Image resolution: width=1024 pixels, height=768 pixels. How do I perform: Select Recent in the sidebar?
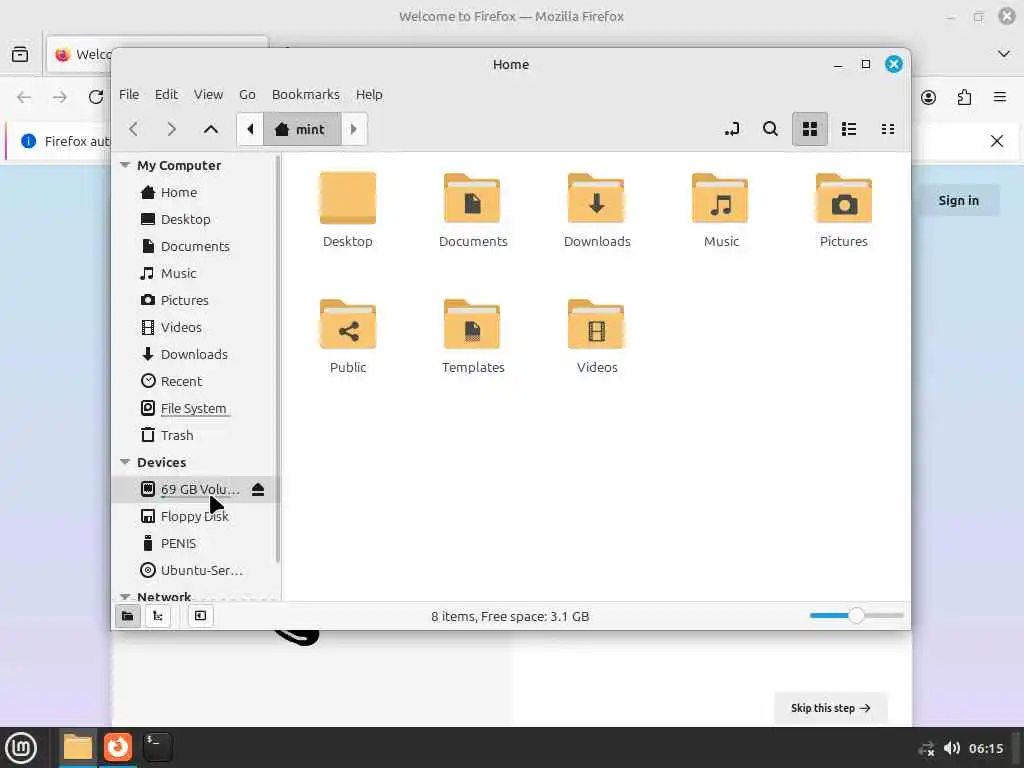196,381
